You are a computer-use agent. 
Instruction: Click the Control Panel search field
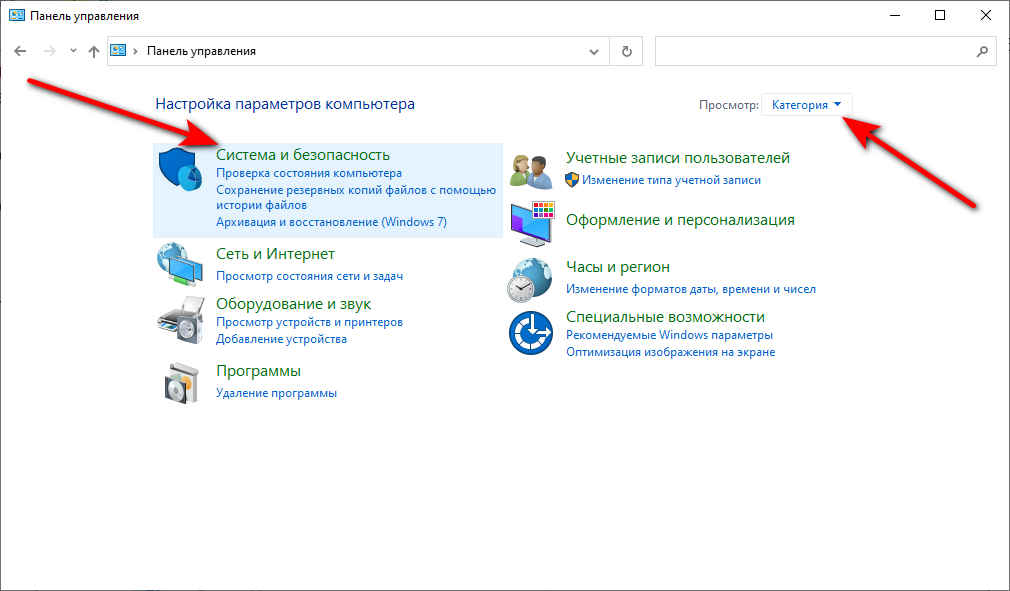click(x=814, y=51)
